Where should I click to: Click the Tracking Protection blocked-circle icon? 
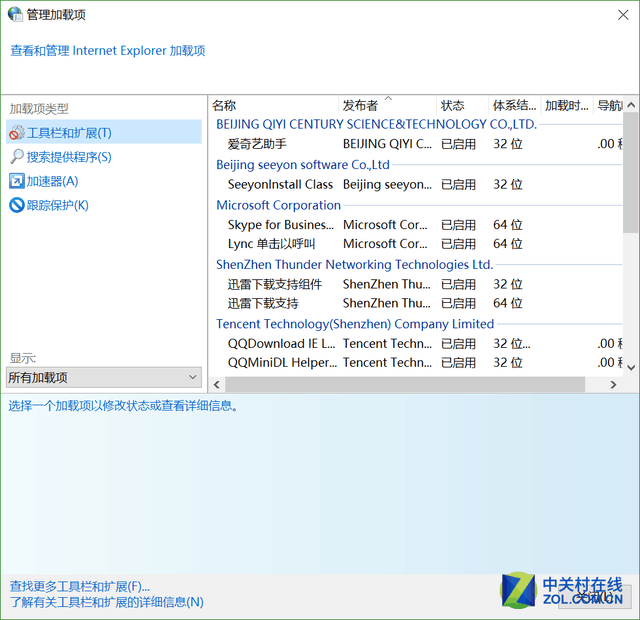pyautogui.click(x=17, y=205)
